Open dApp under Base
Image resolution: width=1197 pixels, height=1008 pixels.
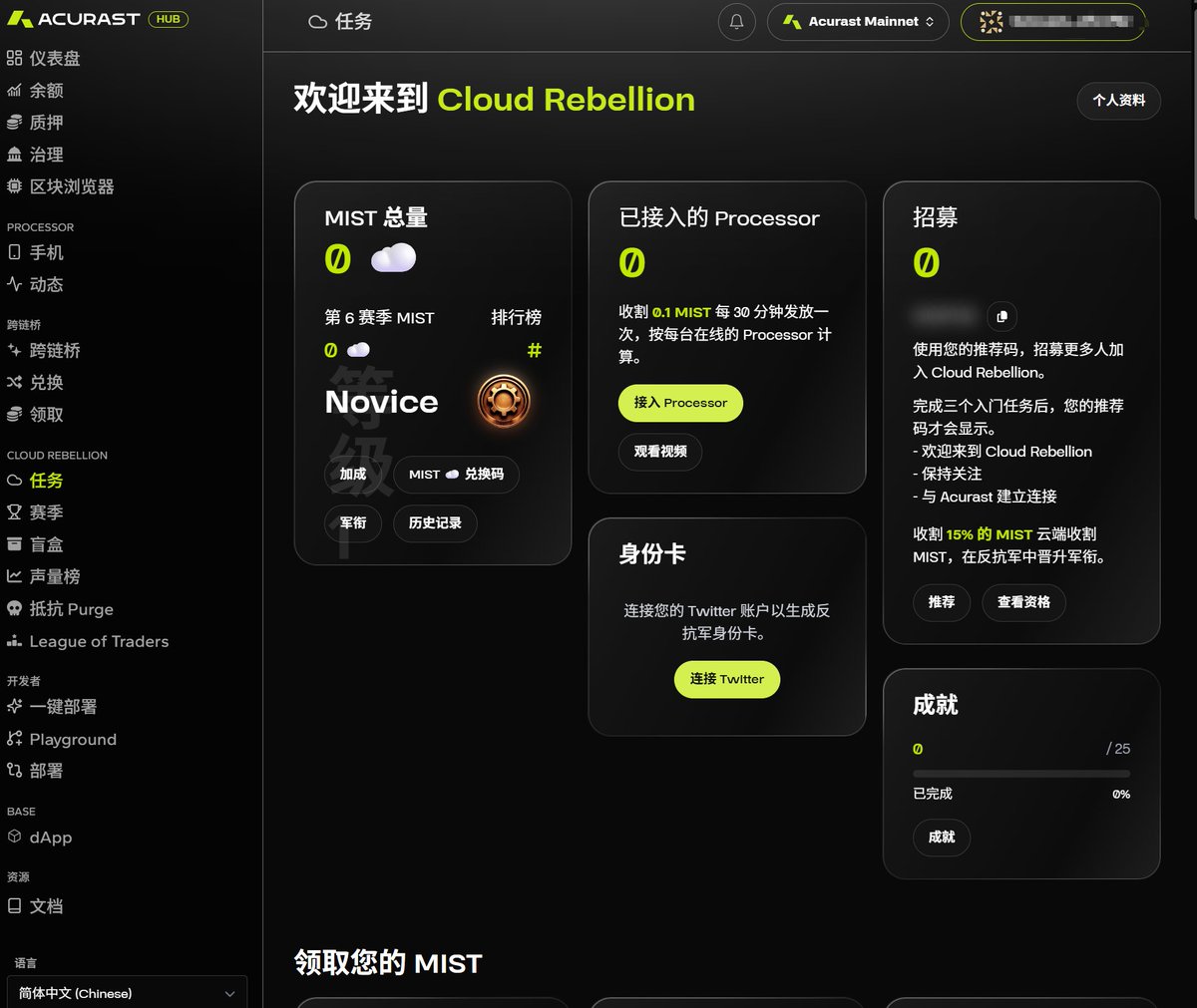(40, 838)
